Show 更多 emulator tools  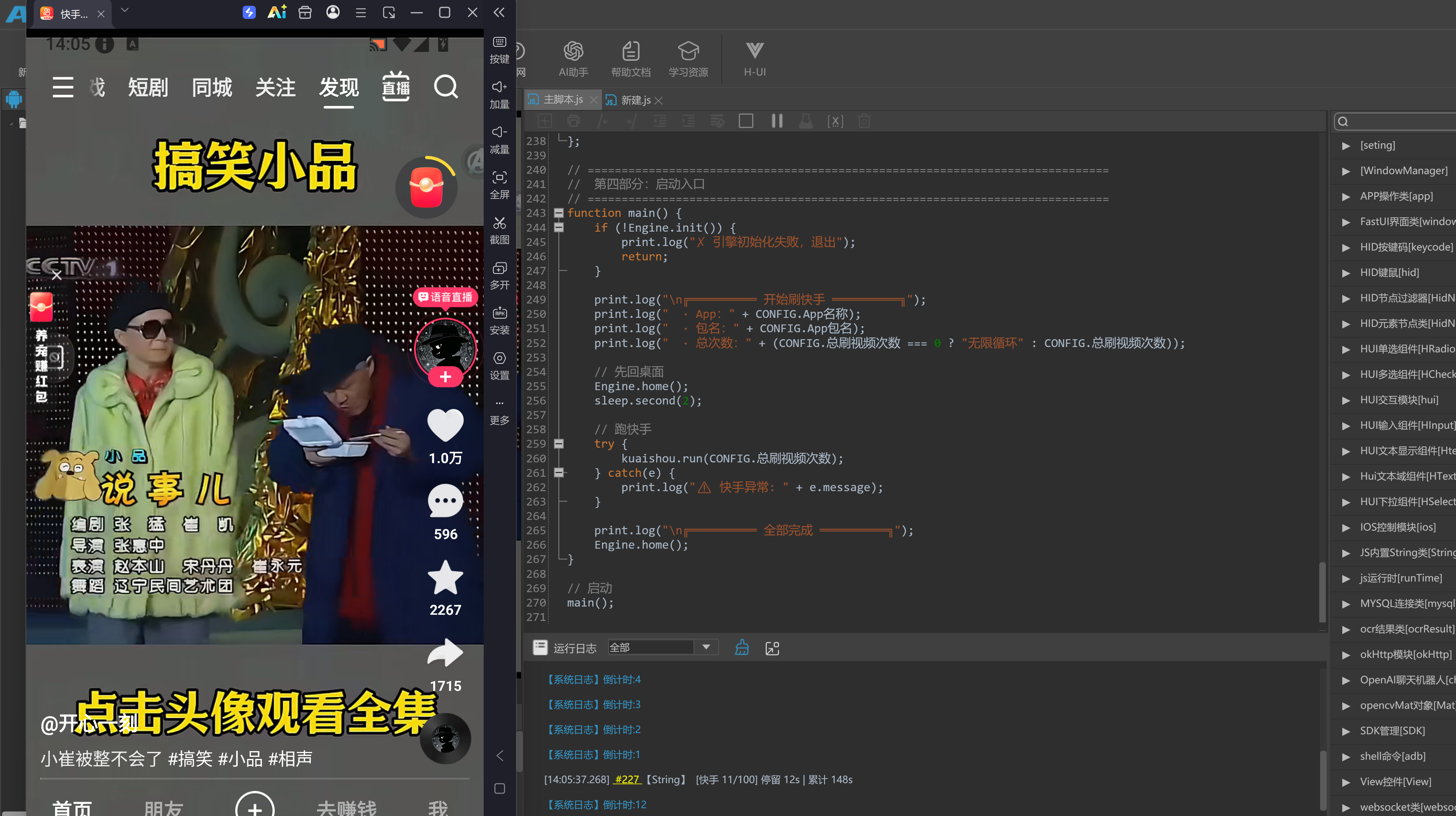pos(499,411)
